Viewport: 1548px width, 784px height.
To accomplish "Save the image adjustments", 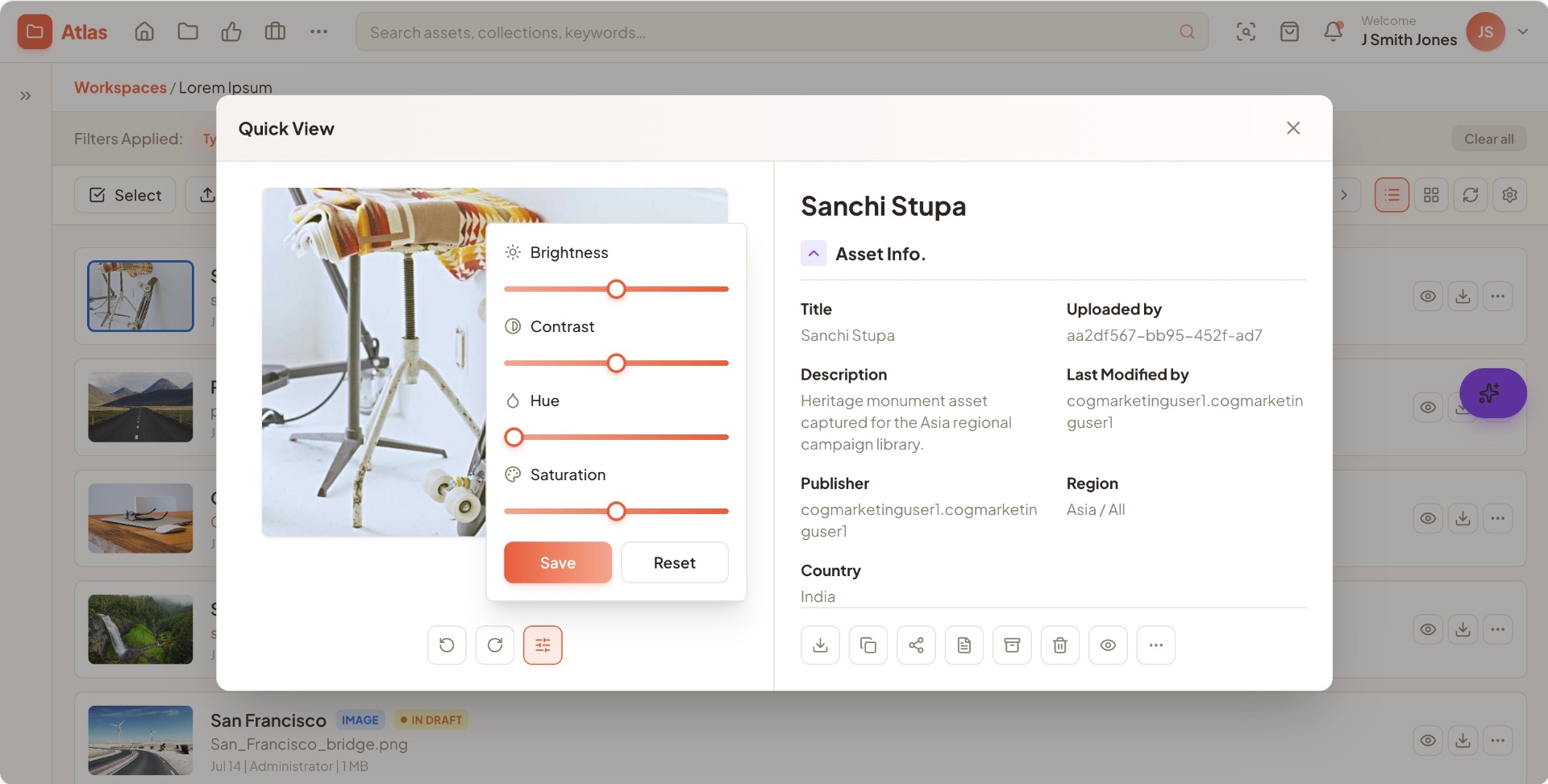I will coord(558,562).
